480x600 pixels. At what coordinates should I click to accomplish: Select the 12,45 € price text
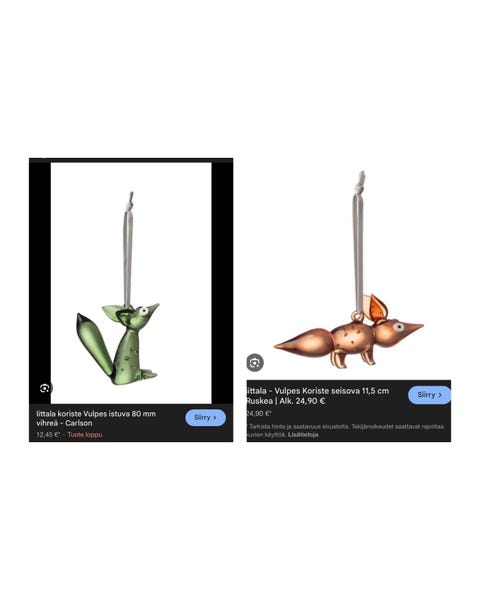click(x=48, y=435)
